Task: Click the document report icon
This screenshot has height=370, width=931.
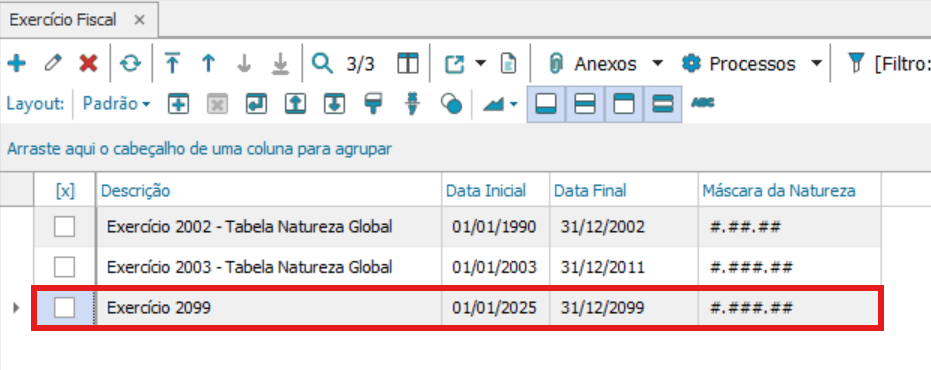Action: 508,64
